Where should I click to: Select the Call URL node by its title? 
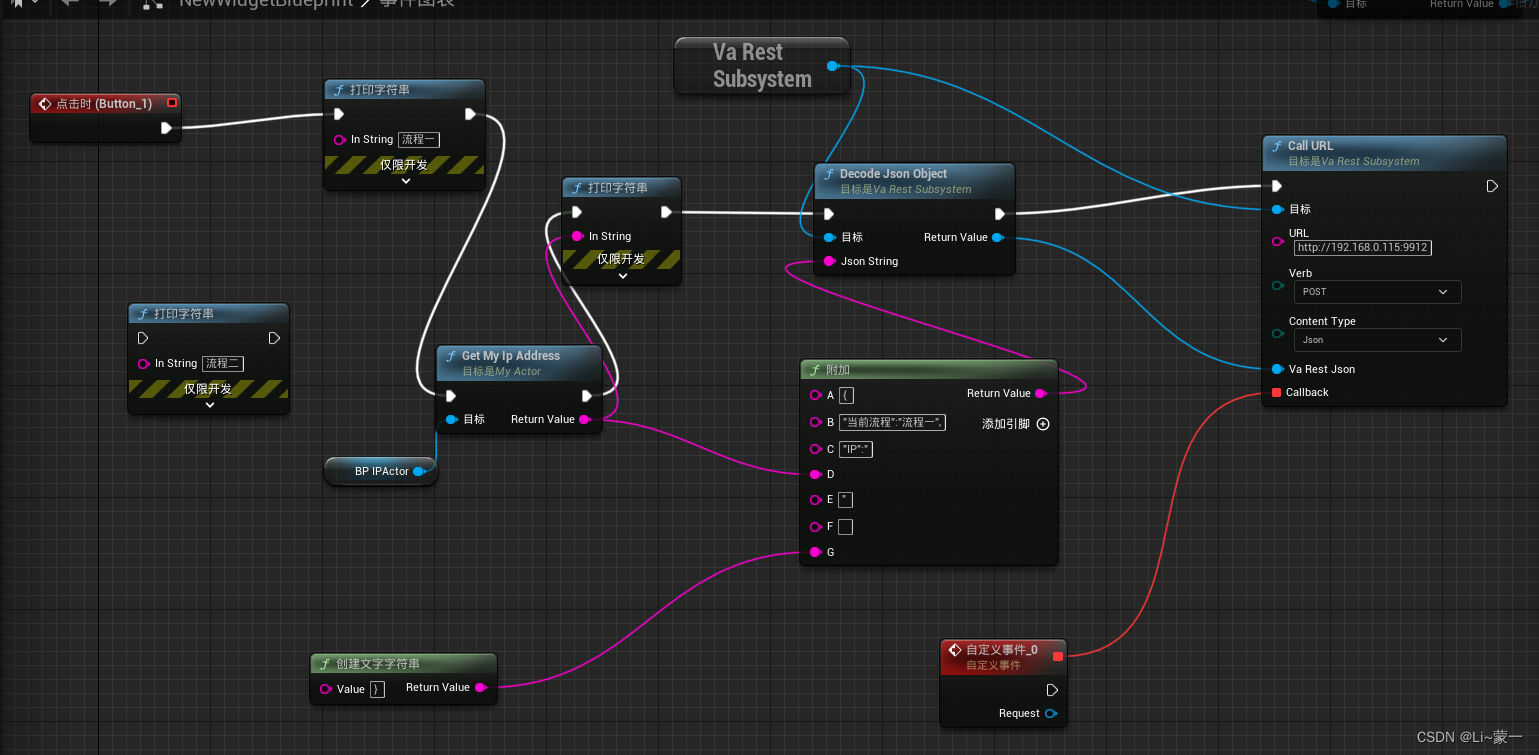click(x=1310, y=146)
